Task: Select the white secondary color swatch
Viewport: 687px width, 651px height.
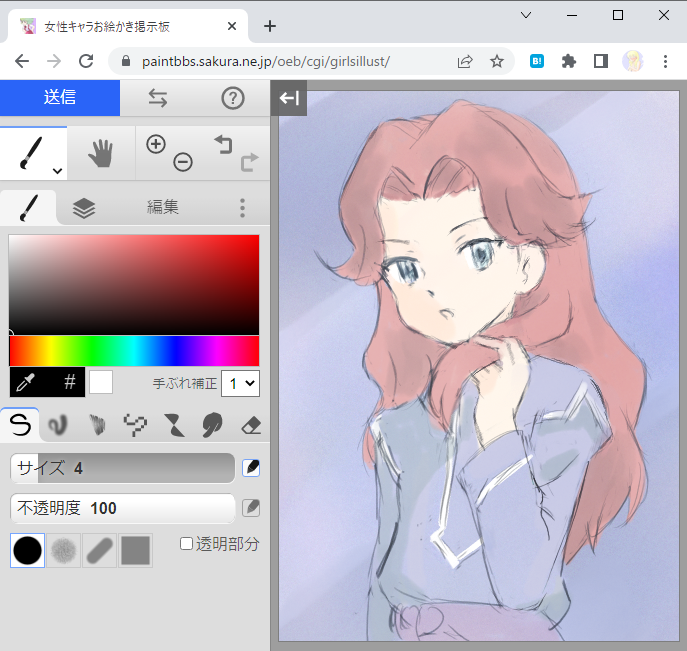Action: coord(101,382)
